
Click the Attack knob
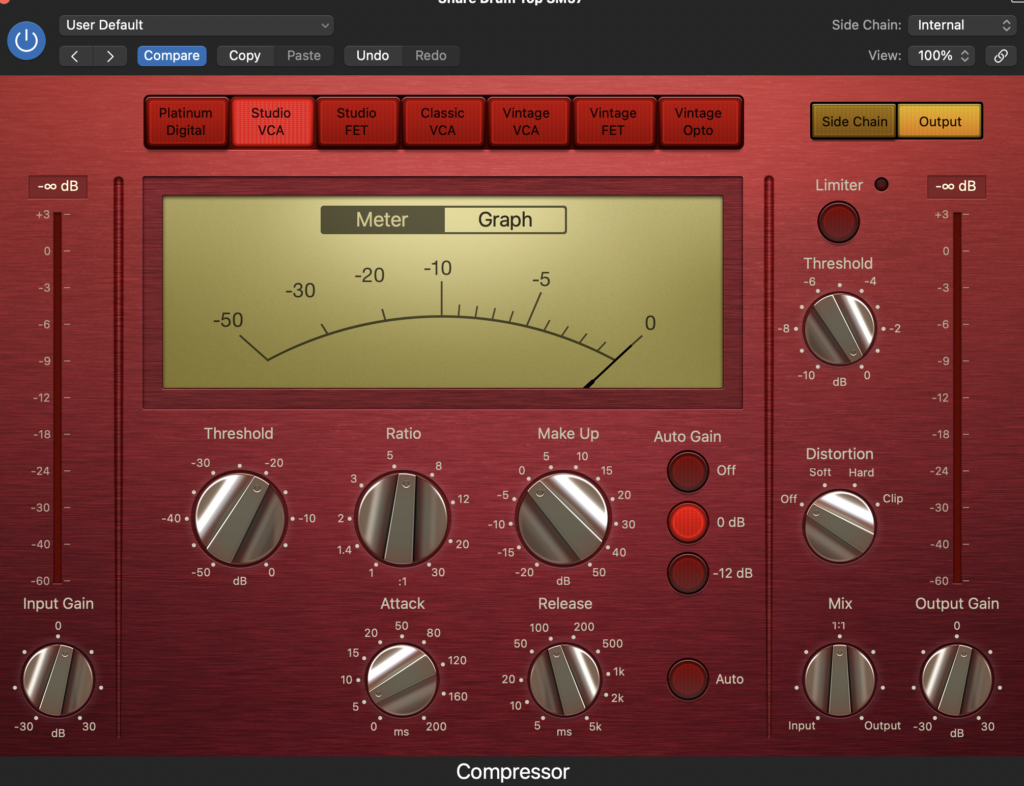(x=402, y=680)
